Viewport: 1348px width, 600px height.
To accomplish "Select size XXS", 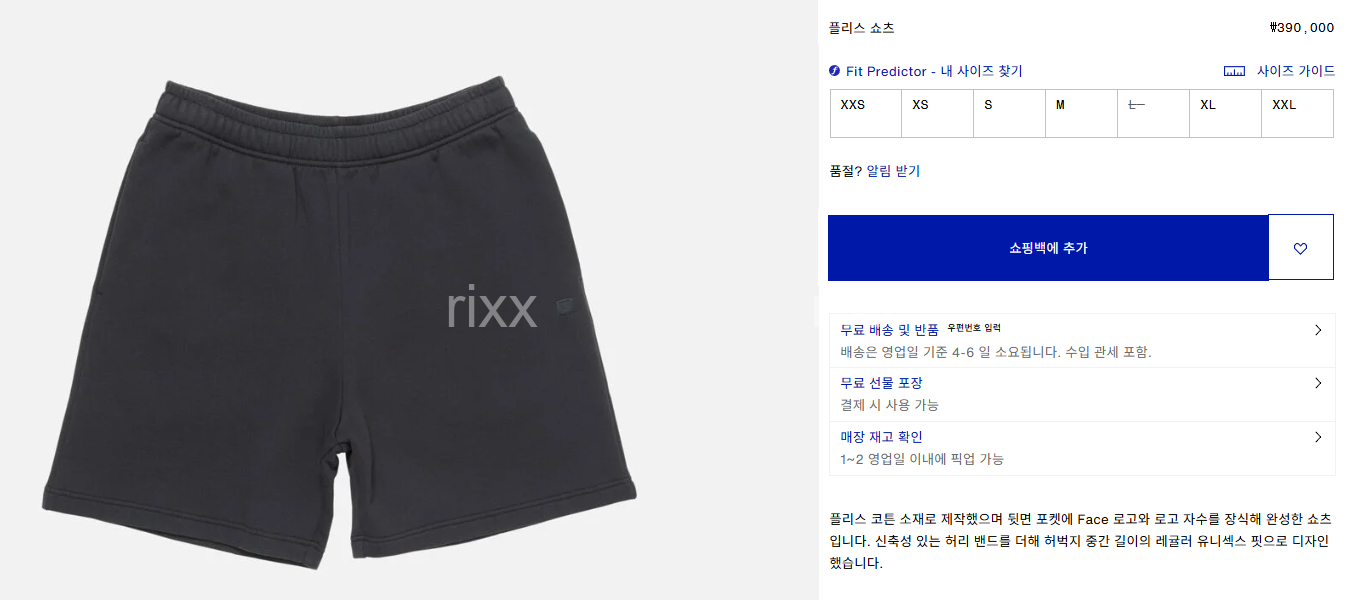I will [x=866, y=113].
